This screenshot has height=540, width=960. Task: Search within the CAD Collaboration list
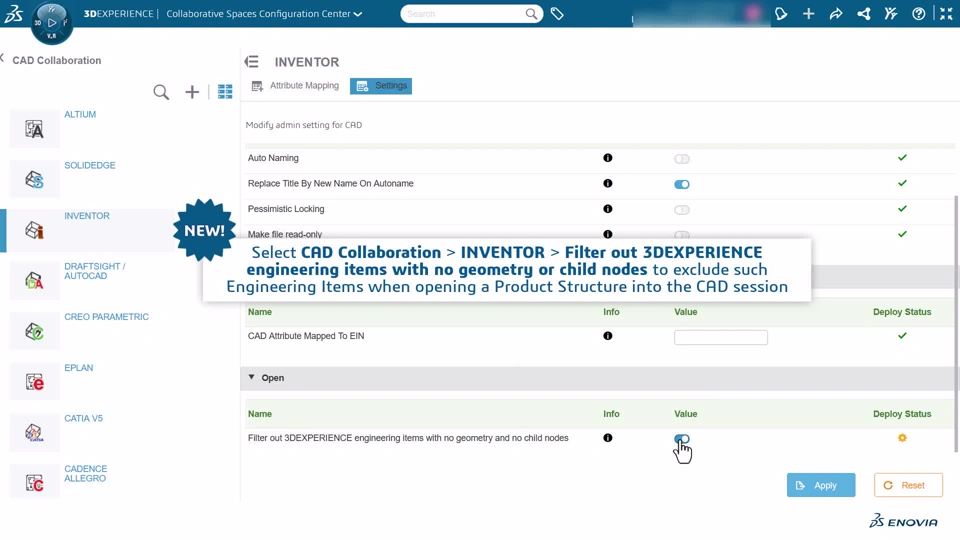point(161,92)
